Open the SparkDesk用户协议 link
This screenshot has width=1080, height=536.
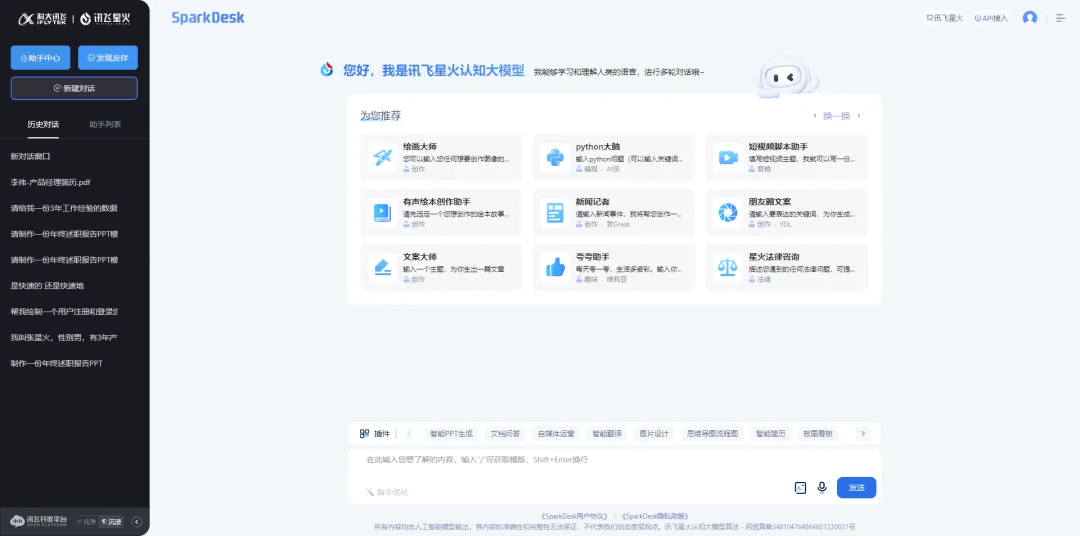pos(576,516)
